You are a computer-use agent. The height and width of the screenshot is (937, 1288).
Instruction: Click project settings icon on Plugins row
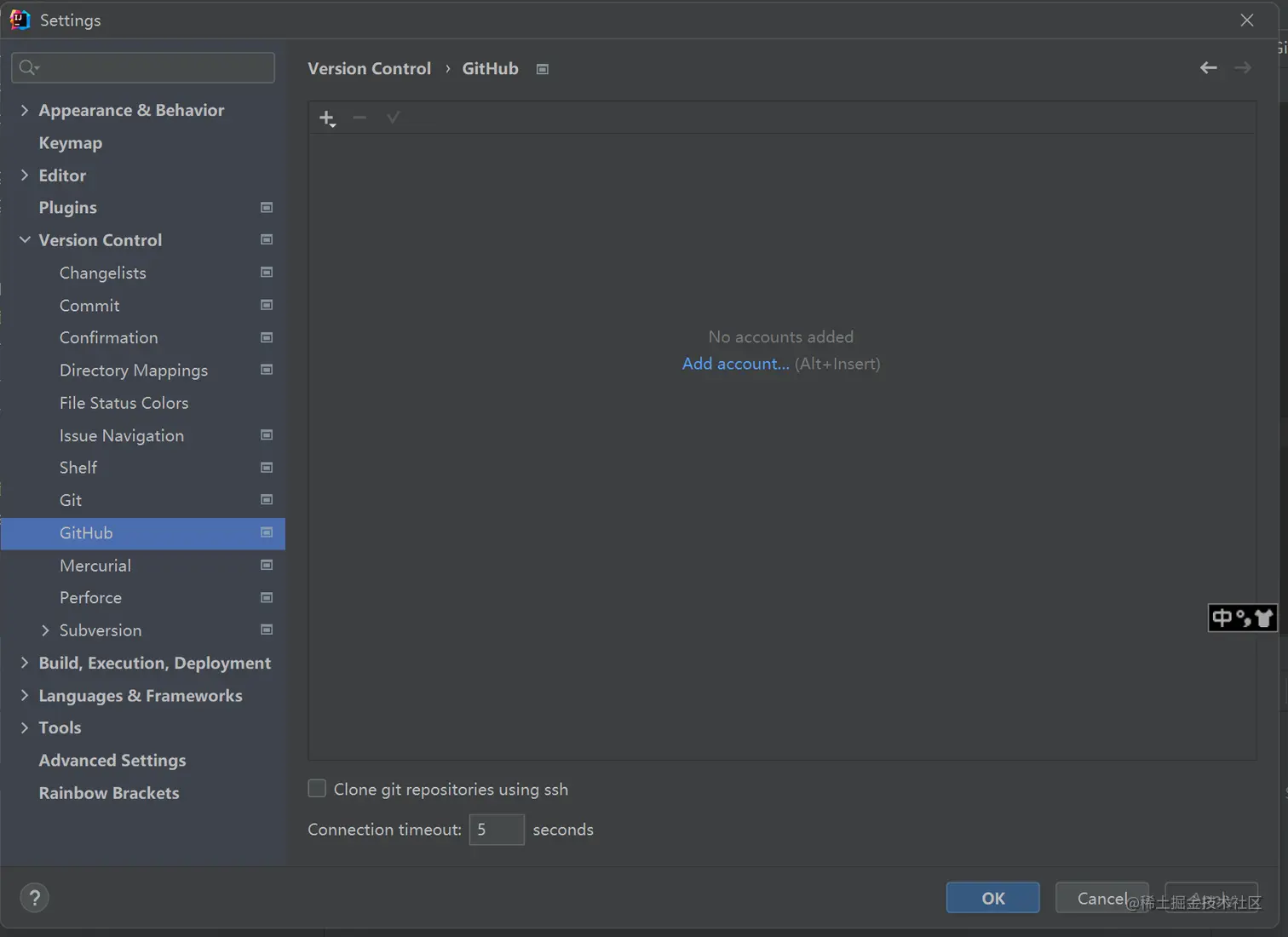267,208
